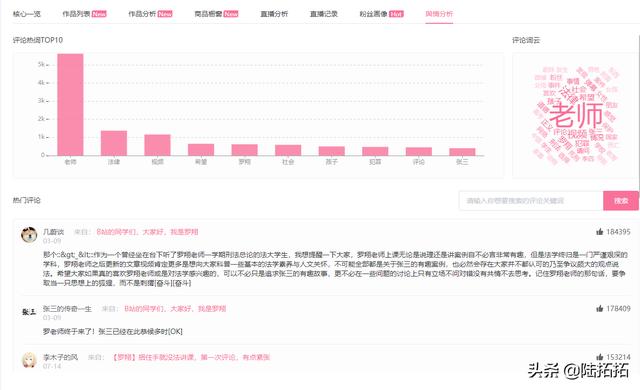This screenshot has height=390, width=640.
Task: Click the 5k axis label
Action: point(41,64)
